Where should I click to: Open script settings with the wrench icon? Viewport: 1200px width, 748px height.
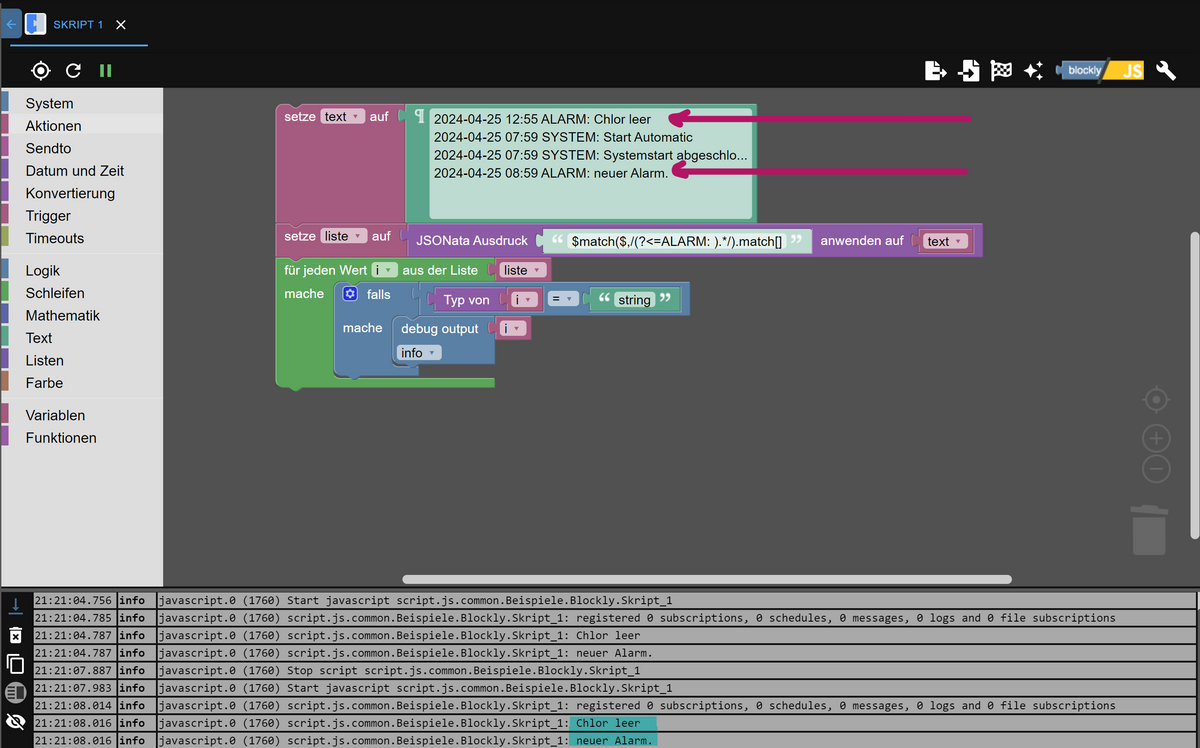pyautogui.click(x=1165, y=70)
